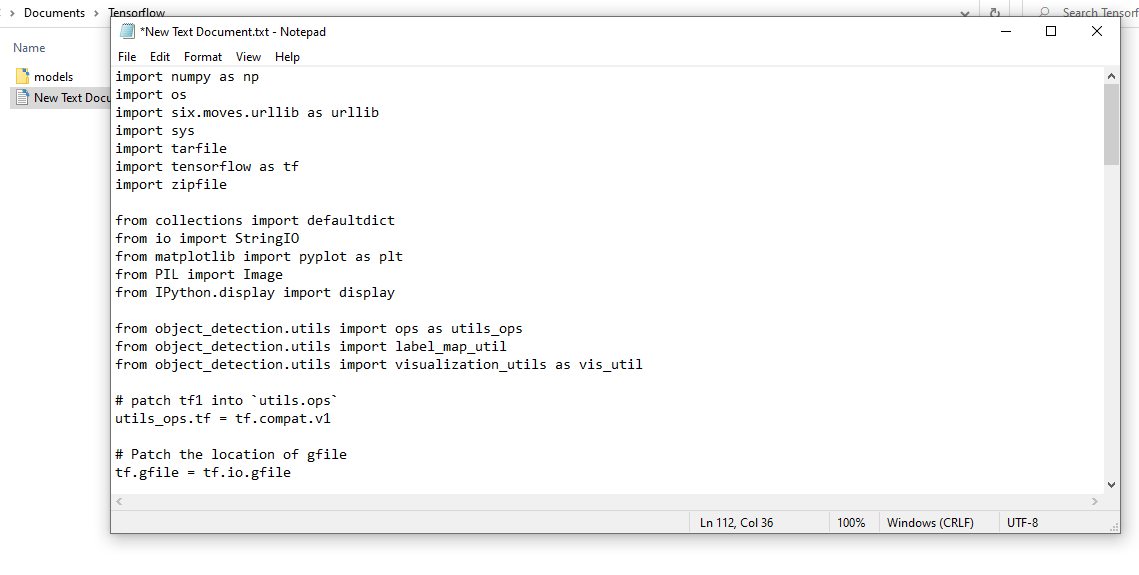Place cursor on 'import tensorflow as tf' line
The height and width of the screenshot is (575, 1139).
coord(207,166)
